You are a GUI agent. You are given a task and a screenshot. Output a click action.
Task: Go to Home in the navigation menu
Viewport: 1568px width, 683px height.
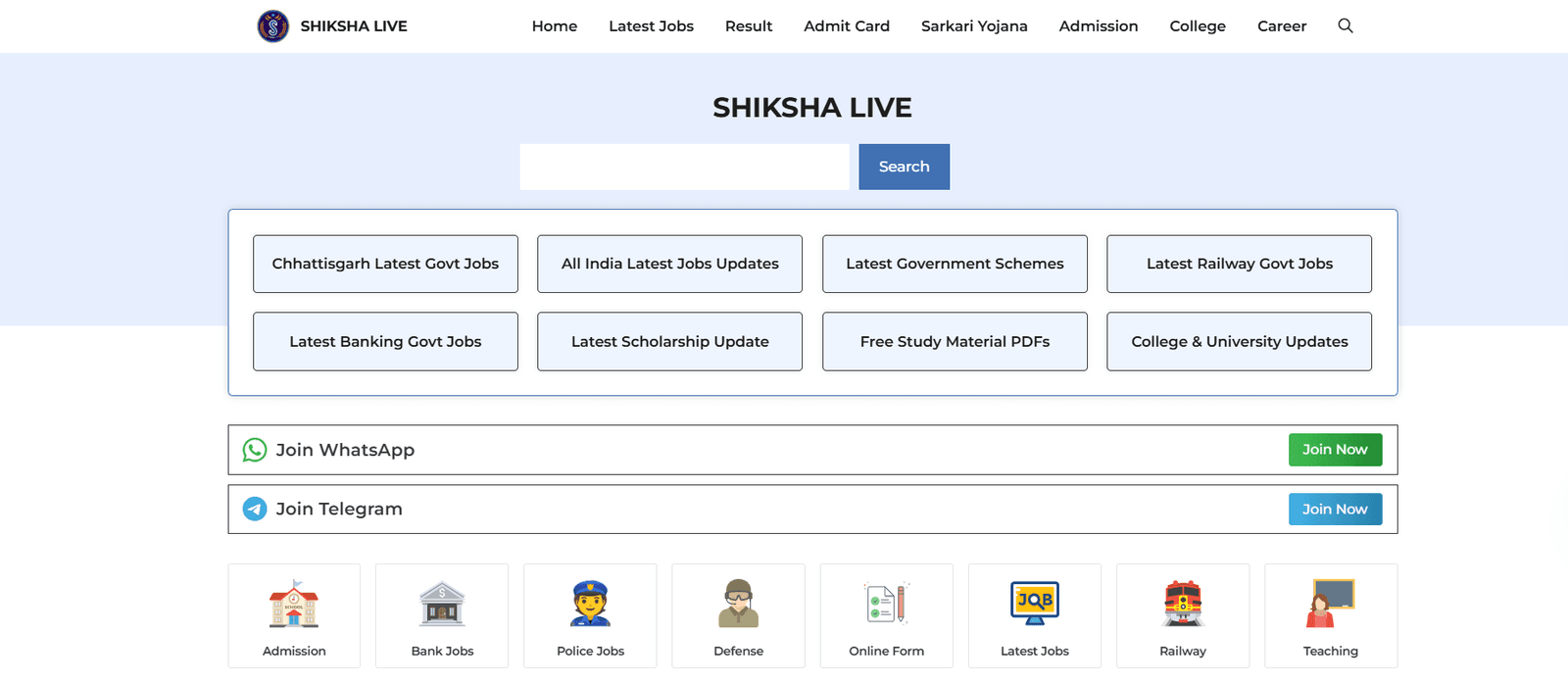pos(555,26)
